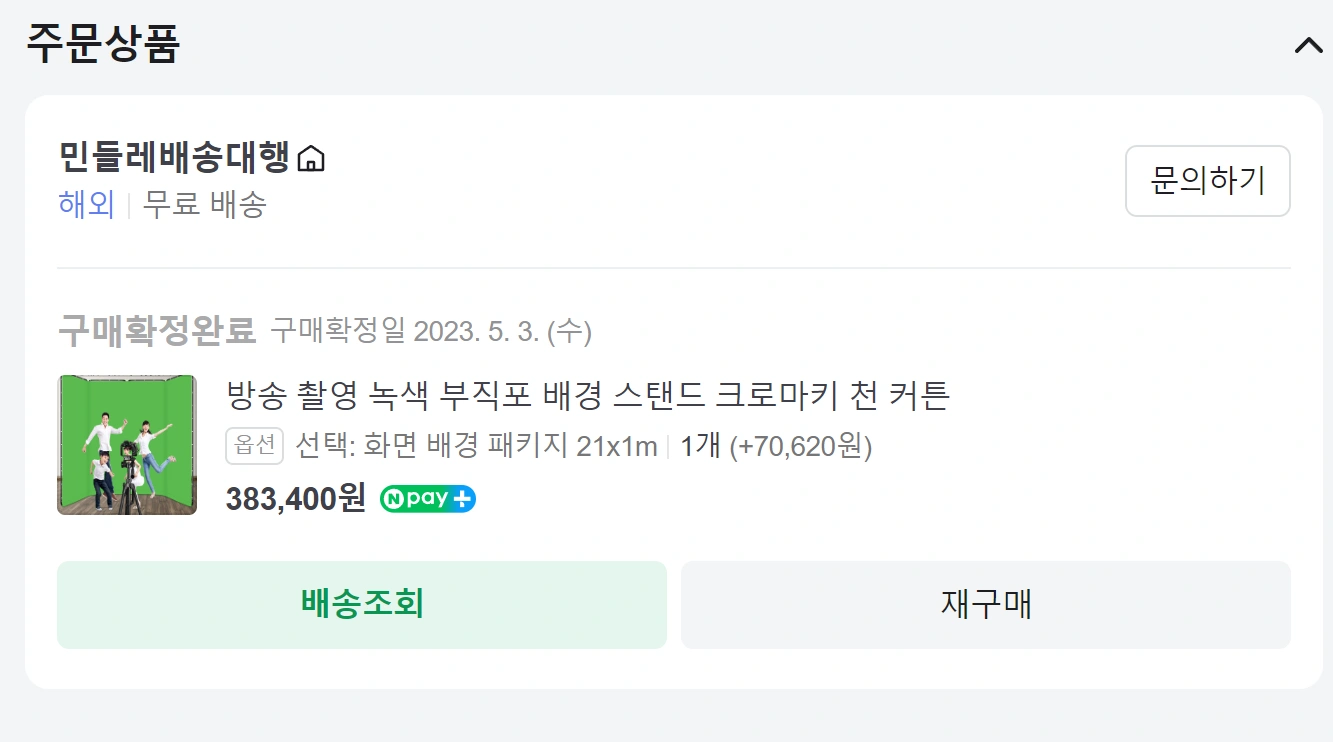Click the 주문상품 section heading
Viewport: 1333px width, 742px height.
[x=102, y=44]
